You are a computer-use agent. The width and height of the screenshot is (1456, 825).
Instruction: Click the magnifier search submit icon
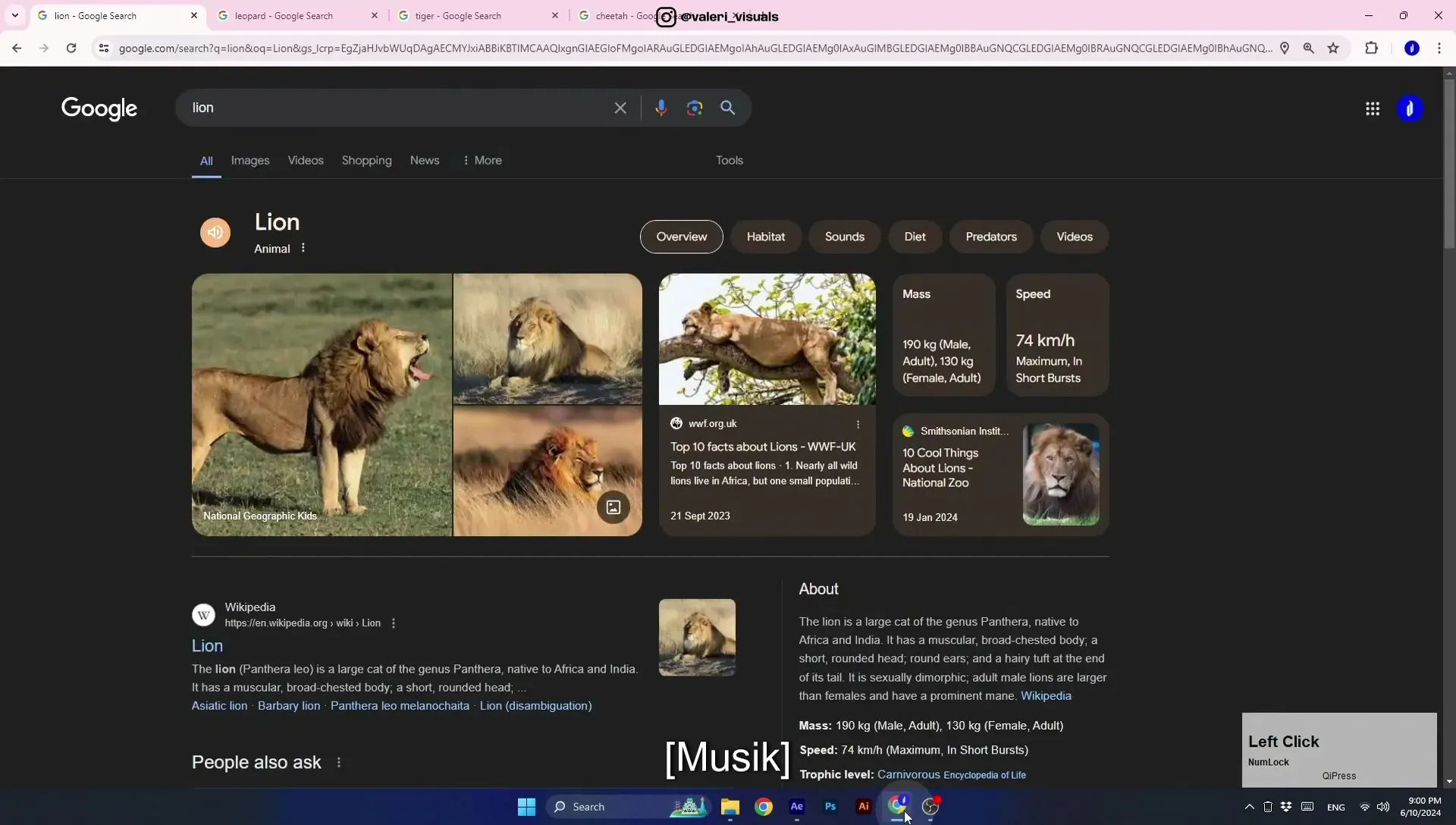pos(728,108)
